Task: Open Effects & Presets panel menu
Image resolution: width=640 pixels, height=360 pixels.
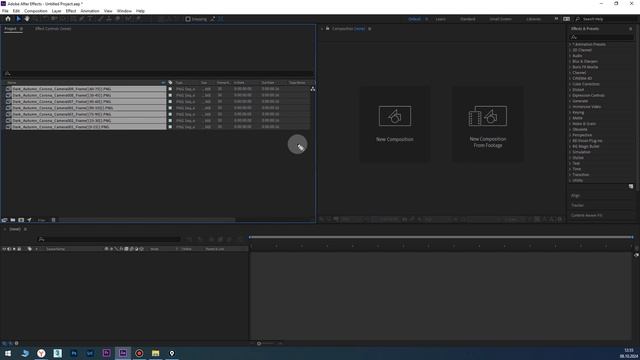Action: [631, 29]
